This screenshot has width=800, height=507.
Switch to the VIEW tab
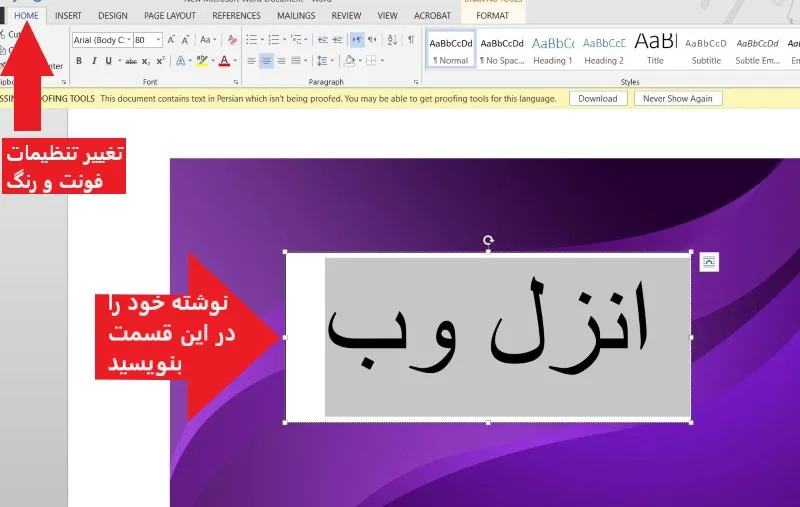pyautogui.click(x=387, y=16)
